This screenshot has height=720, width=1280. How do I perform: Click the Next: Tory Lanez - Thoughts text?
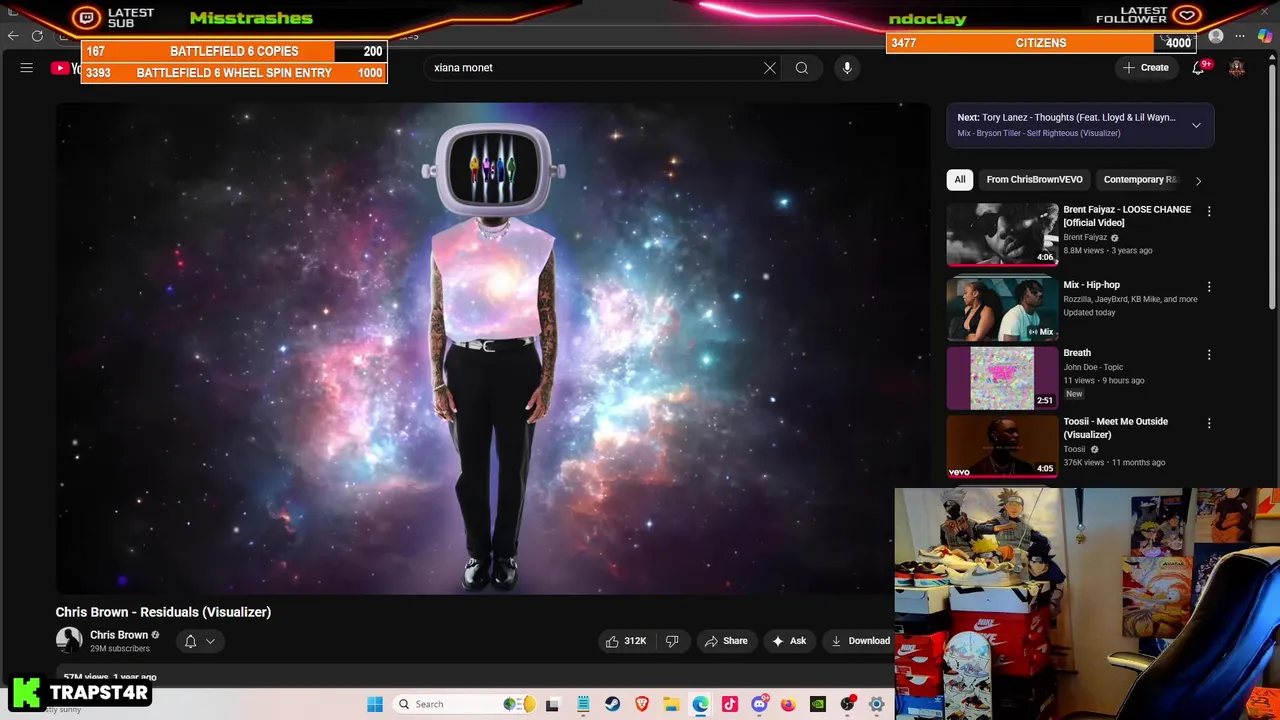1066,118
